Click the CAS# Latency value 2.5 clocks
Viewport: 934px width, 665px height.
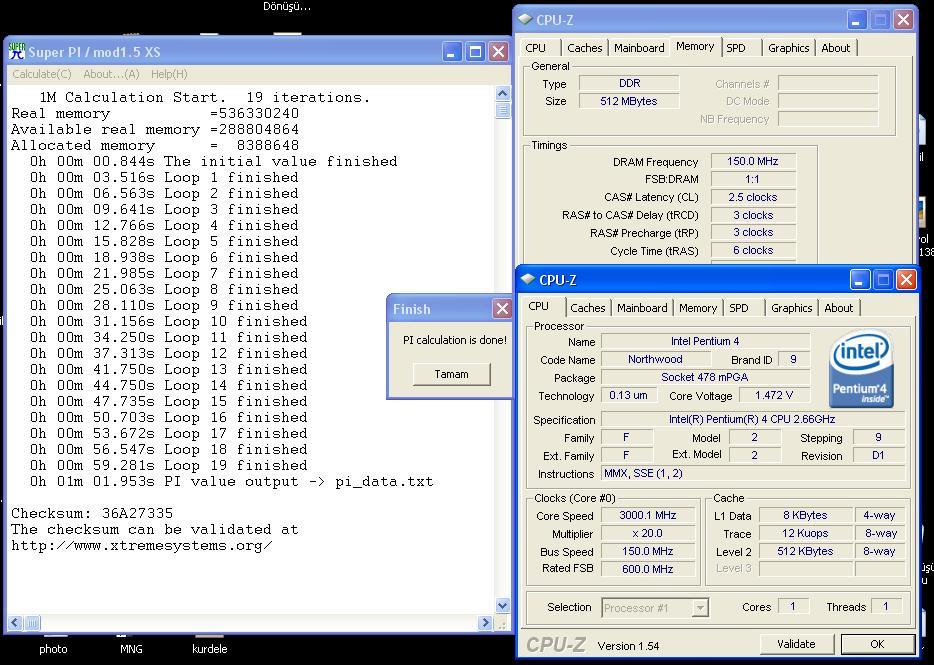pyautogui.click(x=753, y=197)
